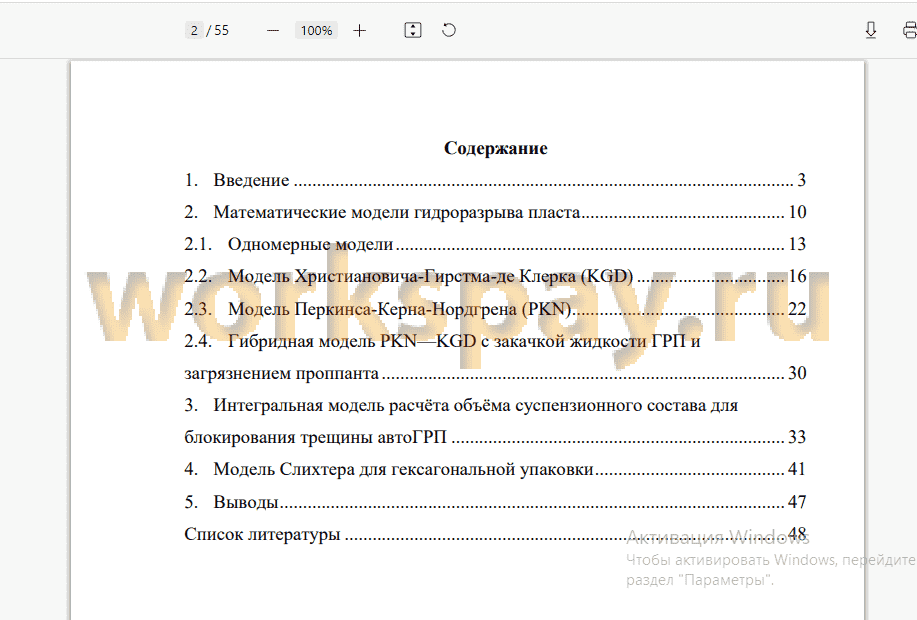Click the total page count '55'
917x620 pixels.
221,30
